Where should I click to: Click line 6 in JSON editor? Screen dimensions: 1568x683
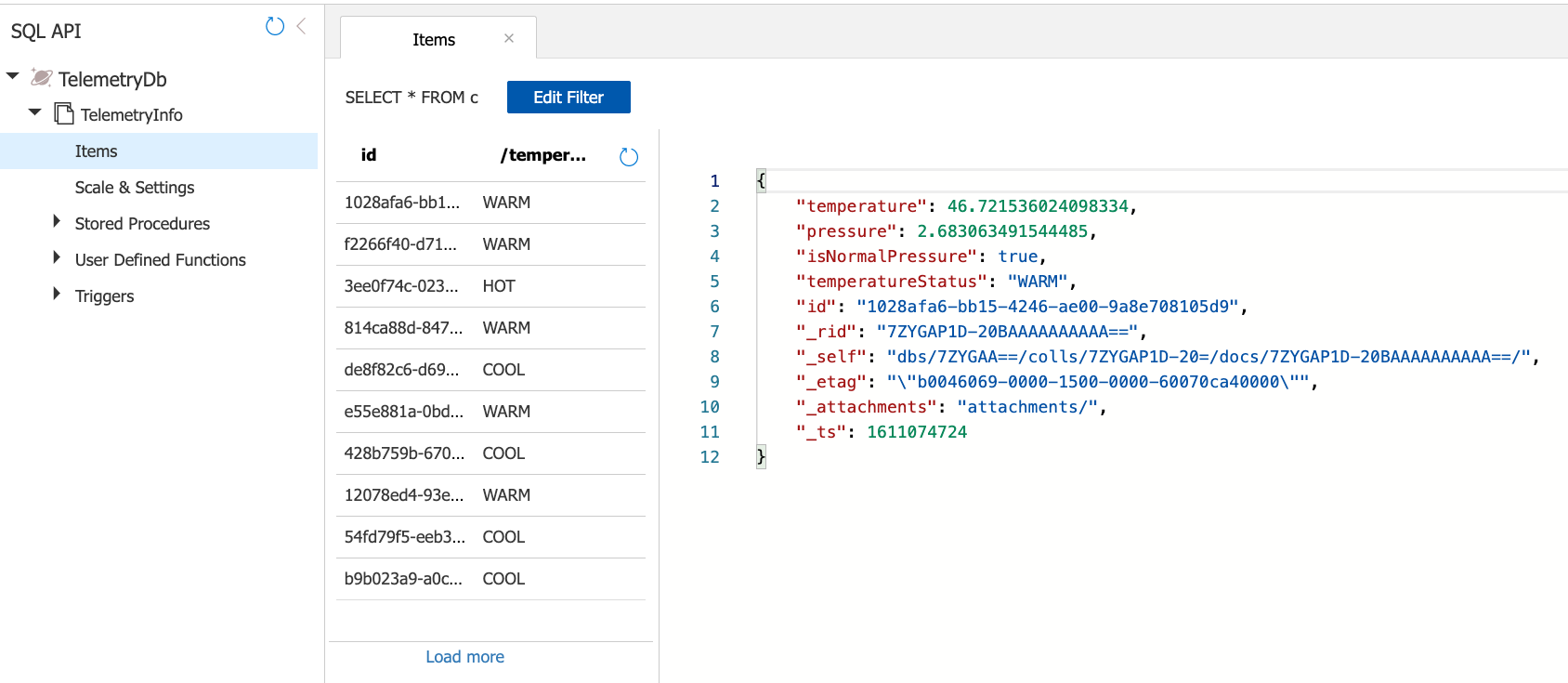point(929,307)
